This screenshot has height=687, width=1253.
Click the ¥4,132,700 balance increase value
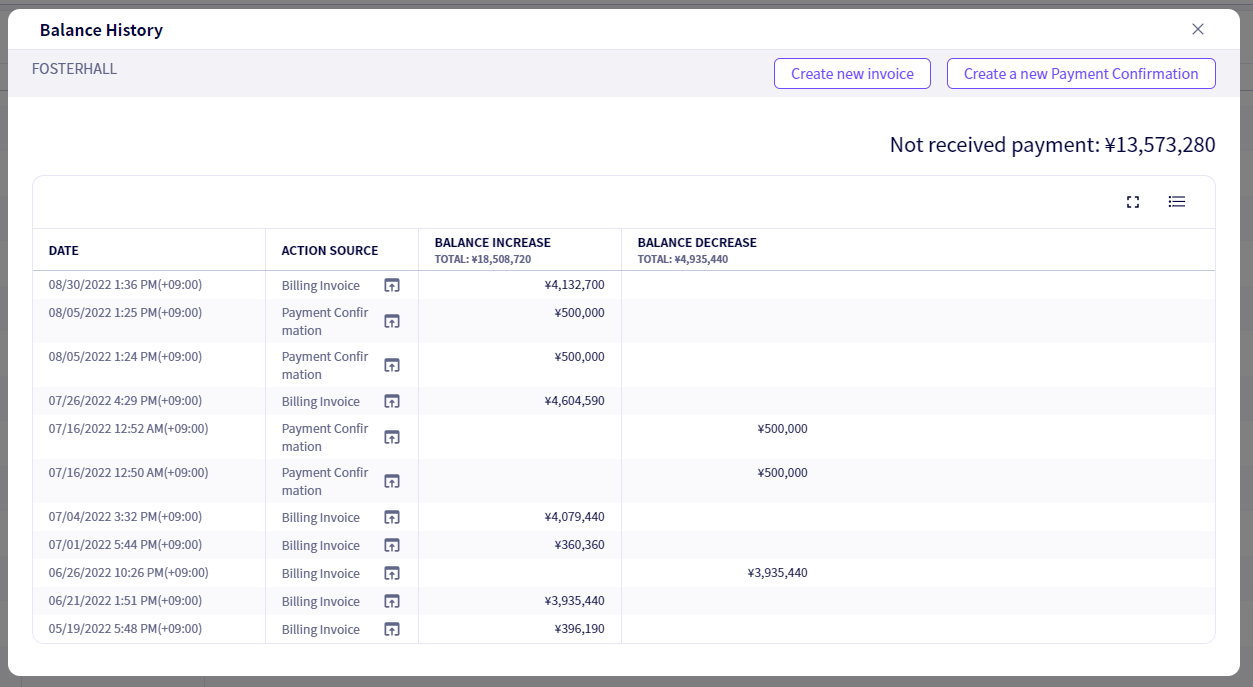(x=574, y=285)
